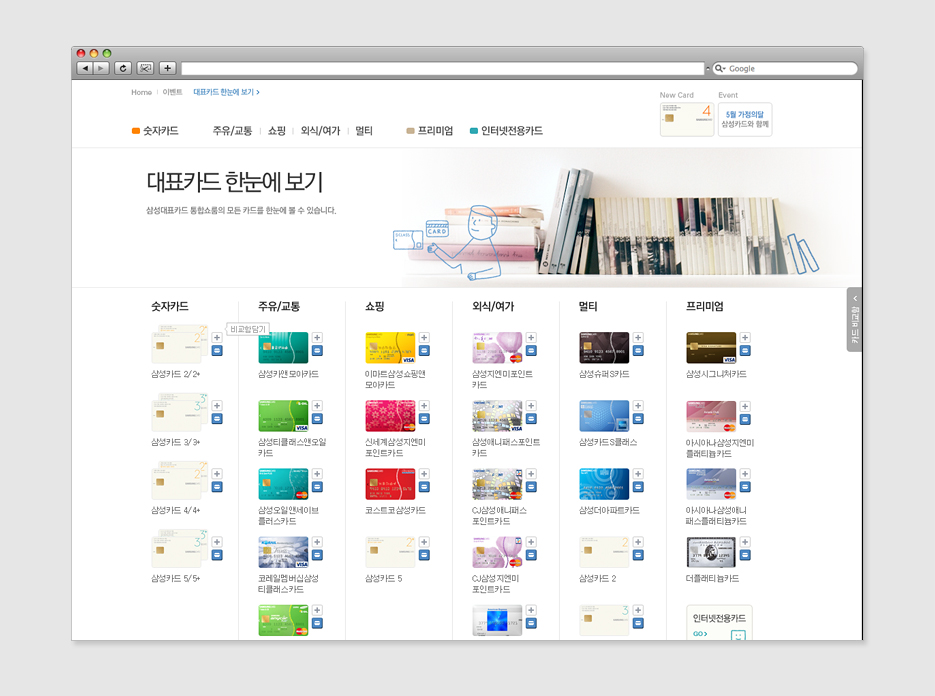The width and height of the screenshot is (935, 696).
Task: Open the 삼성애니패스포인트카드 card image
Action: click(x=497, y=416)
